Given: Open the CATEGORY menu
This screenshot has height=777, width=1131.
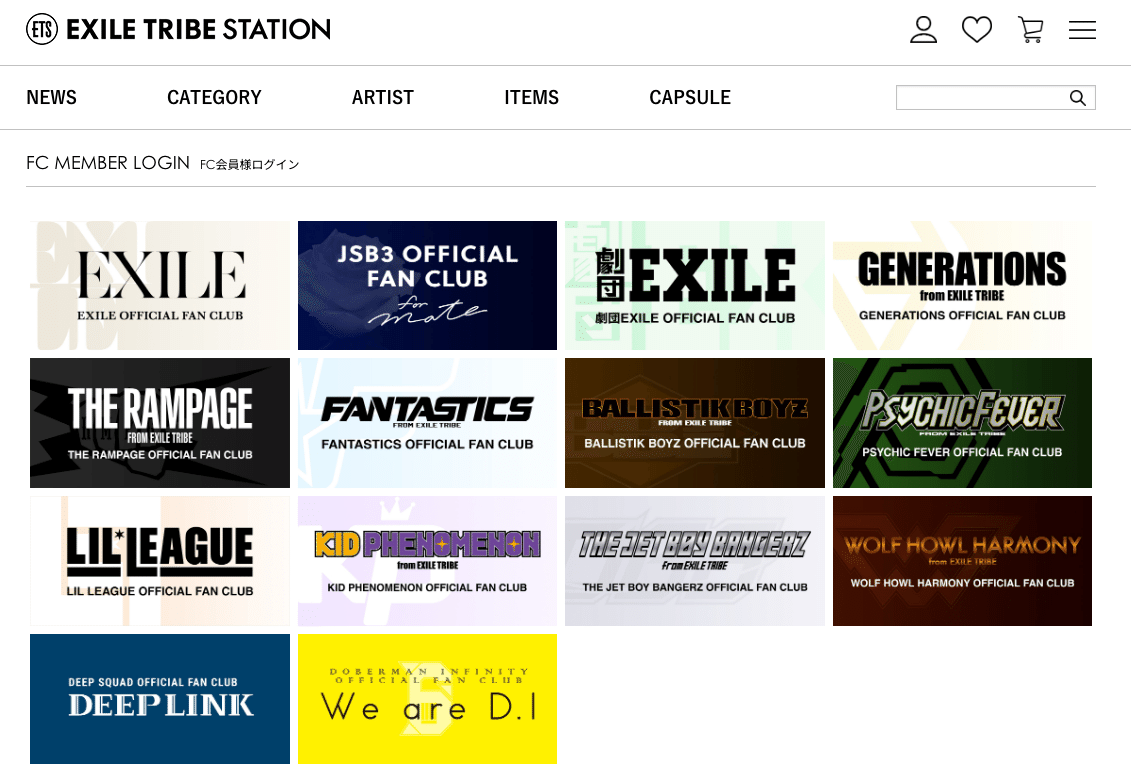Looking at the screenshot, I should click(x=214, y=97).
